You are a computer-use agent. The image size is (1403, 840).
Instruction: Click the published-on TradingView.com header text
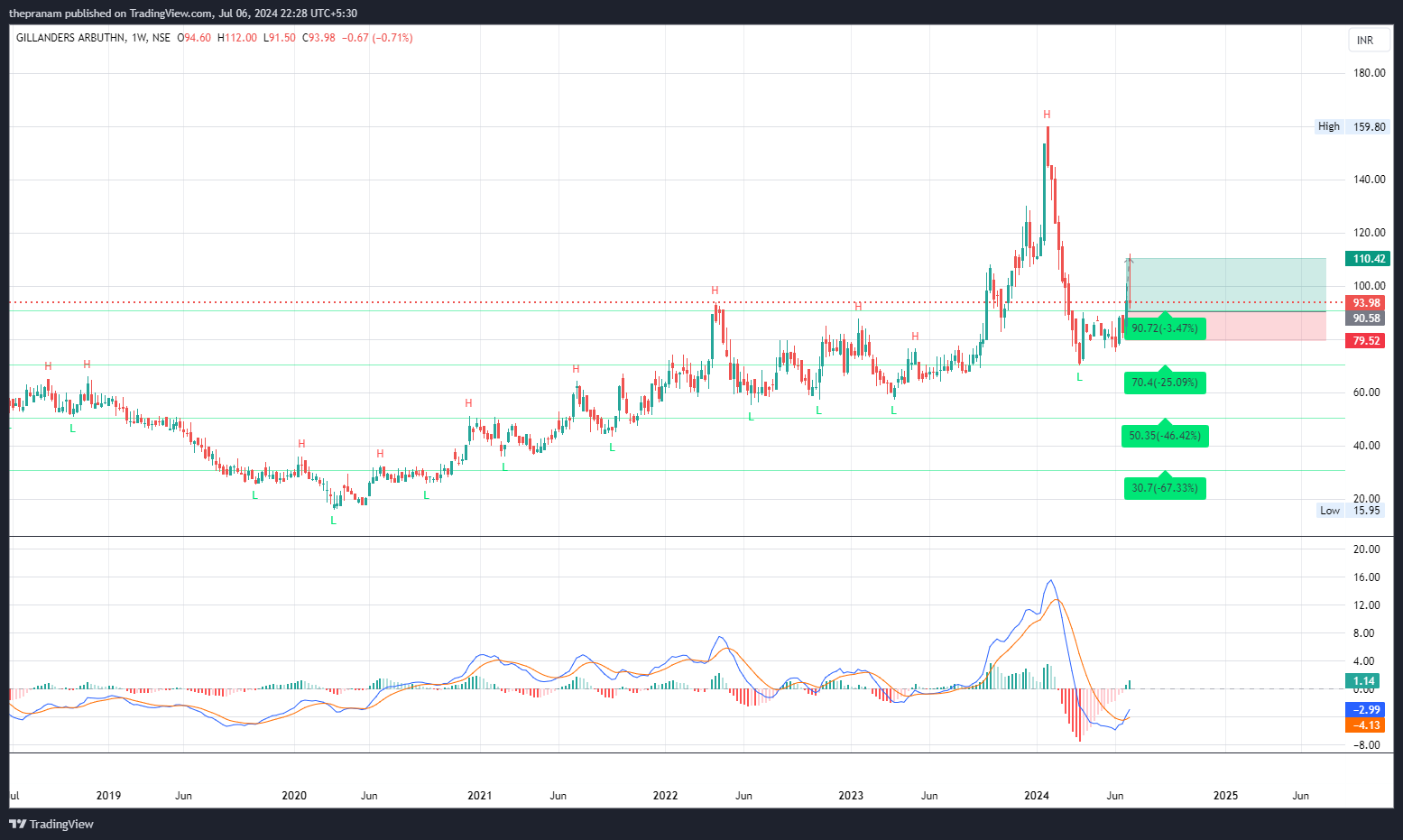tap(183, 13)
